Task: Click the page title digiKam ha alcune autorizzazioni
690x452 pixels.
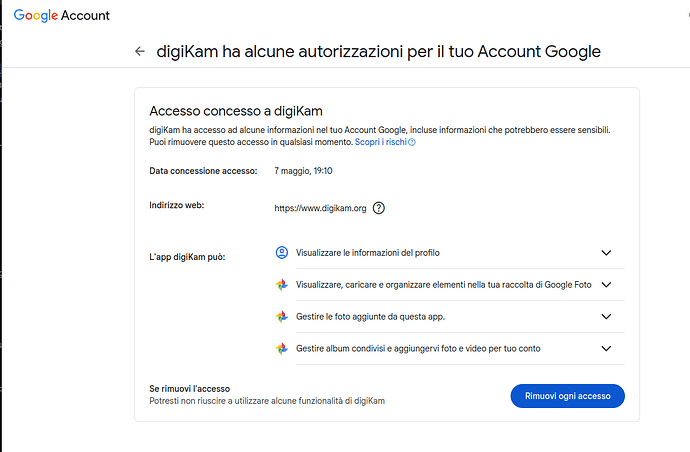Action: tap(378, 51)
